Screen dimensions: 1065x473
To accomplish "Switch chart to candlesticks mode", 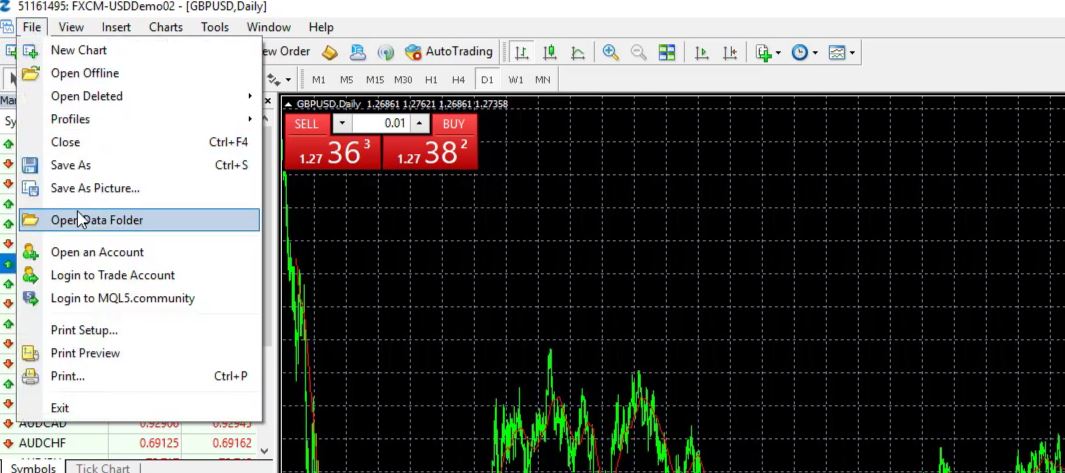I will [x=550, y=52].
